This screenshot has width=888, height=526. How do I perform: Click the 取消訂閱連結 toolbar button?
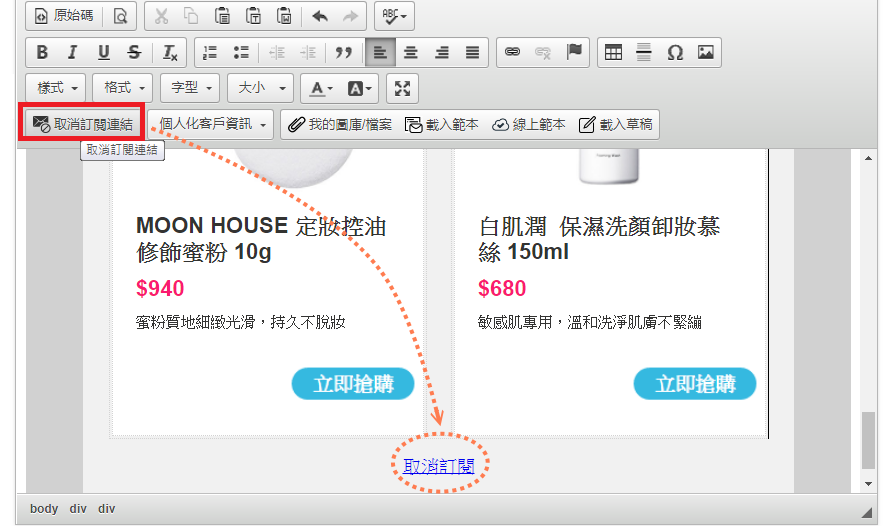point(82,124)
